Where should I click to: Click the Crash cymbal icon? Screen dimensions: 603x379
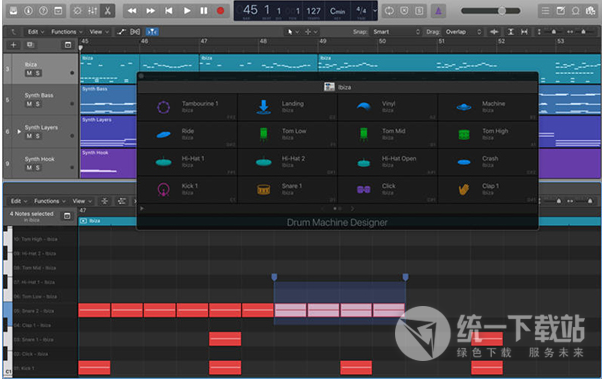(464, 162)
